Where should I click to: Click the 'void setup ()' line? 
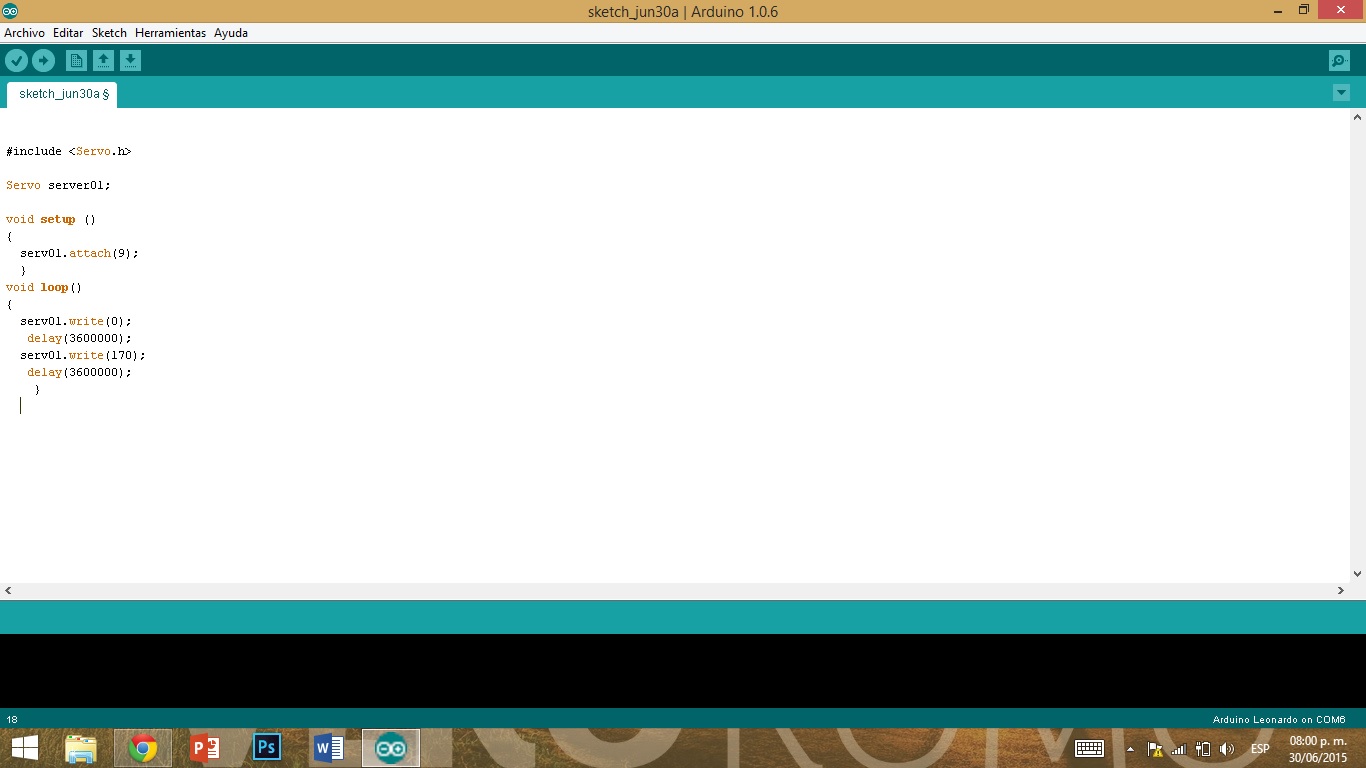coord(51,220)
